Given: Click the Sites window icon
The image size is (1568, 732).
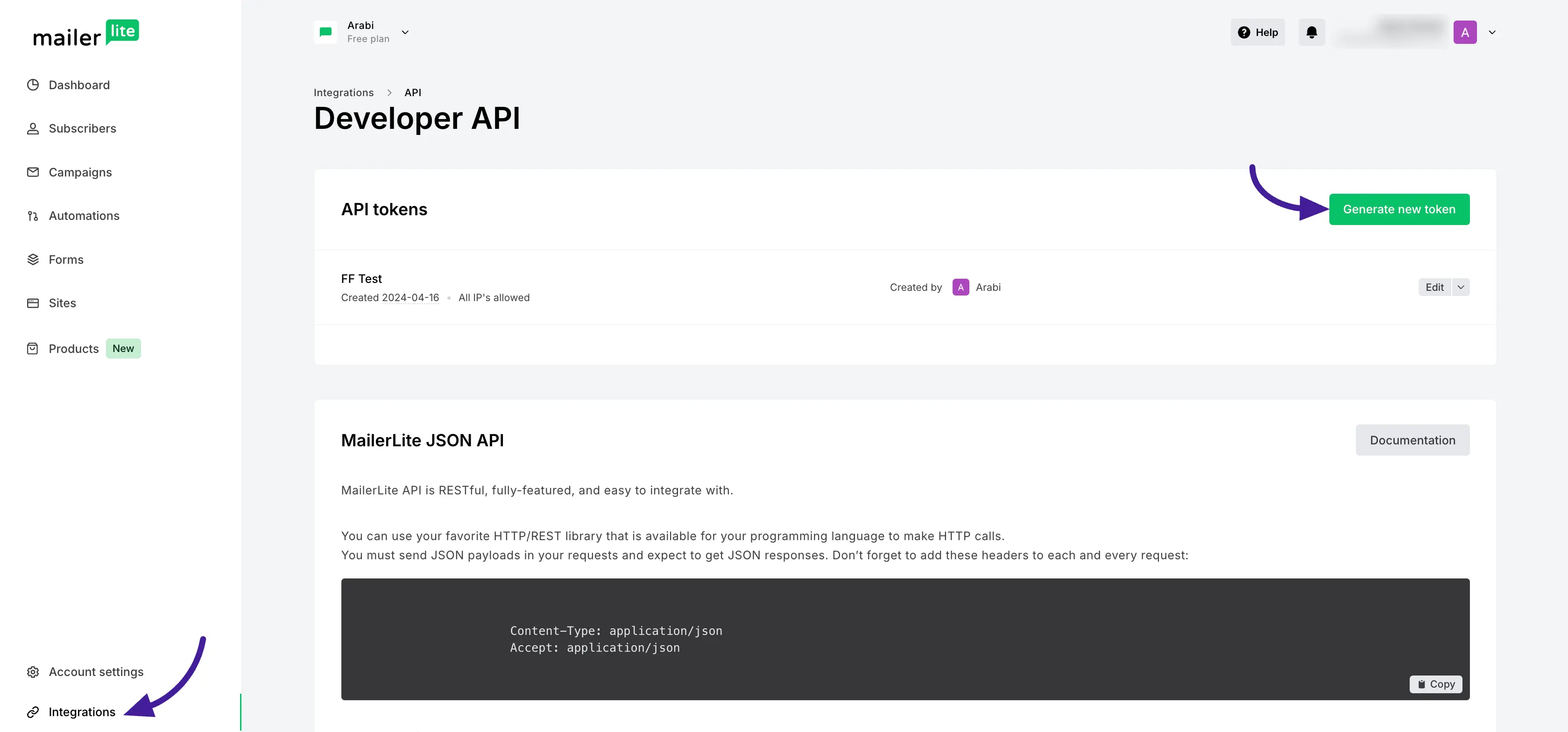Looking at the screenshot, I should [33, 303].
